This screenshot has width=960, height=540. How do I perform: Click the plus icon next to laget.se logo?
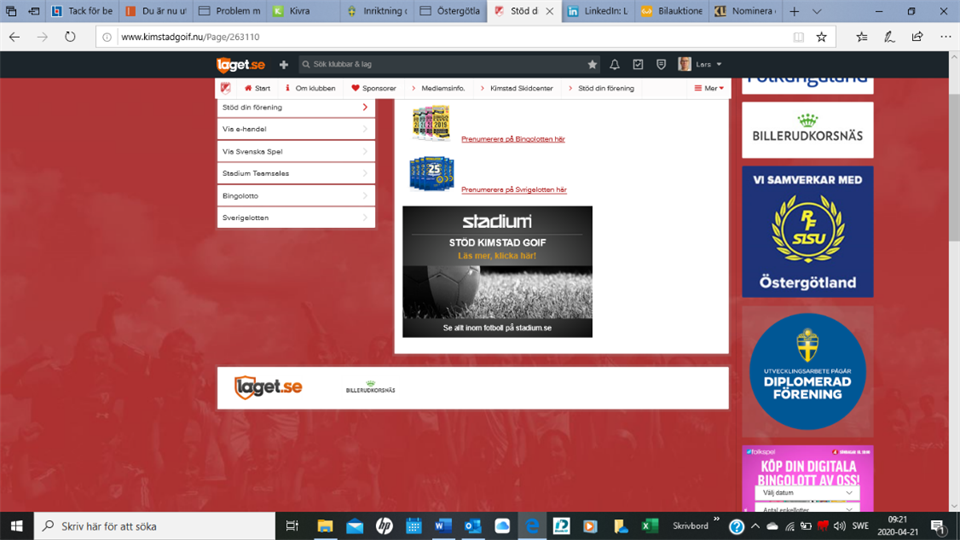coord(284,64)
